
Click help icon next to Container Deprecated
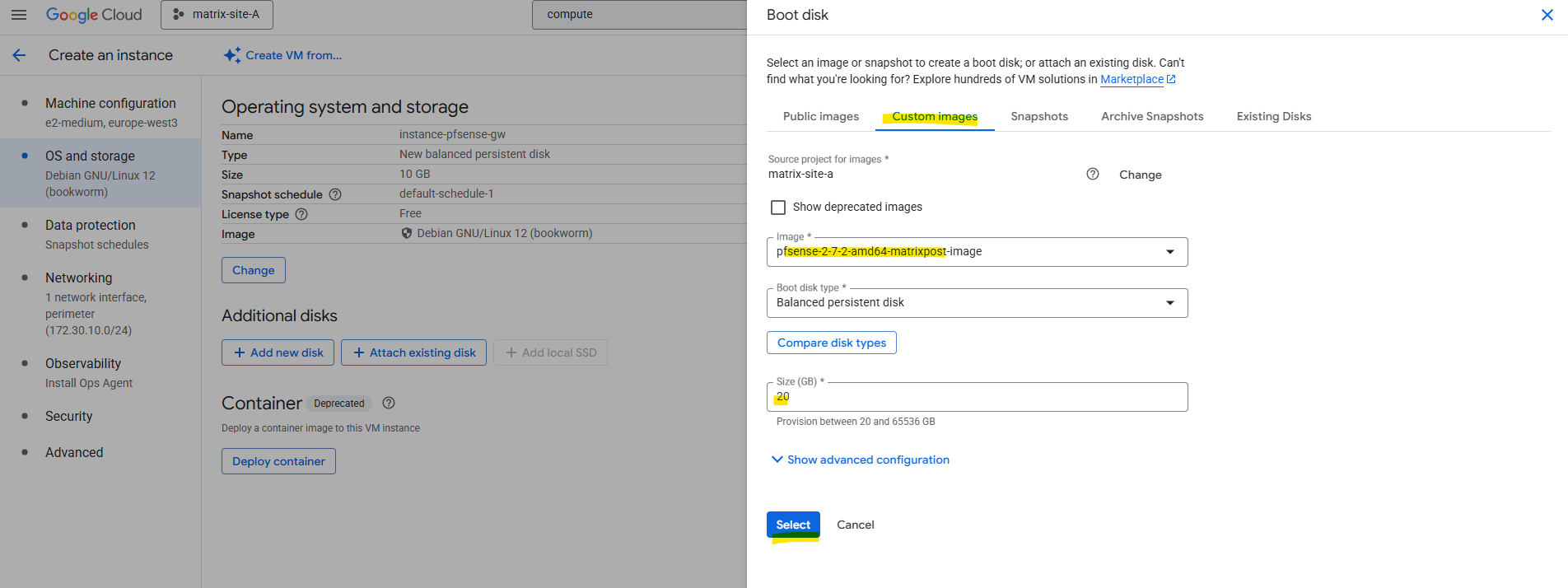coord(389,403)
